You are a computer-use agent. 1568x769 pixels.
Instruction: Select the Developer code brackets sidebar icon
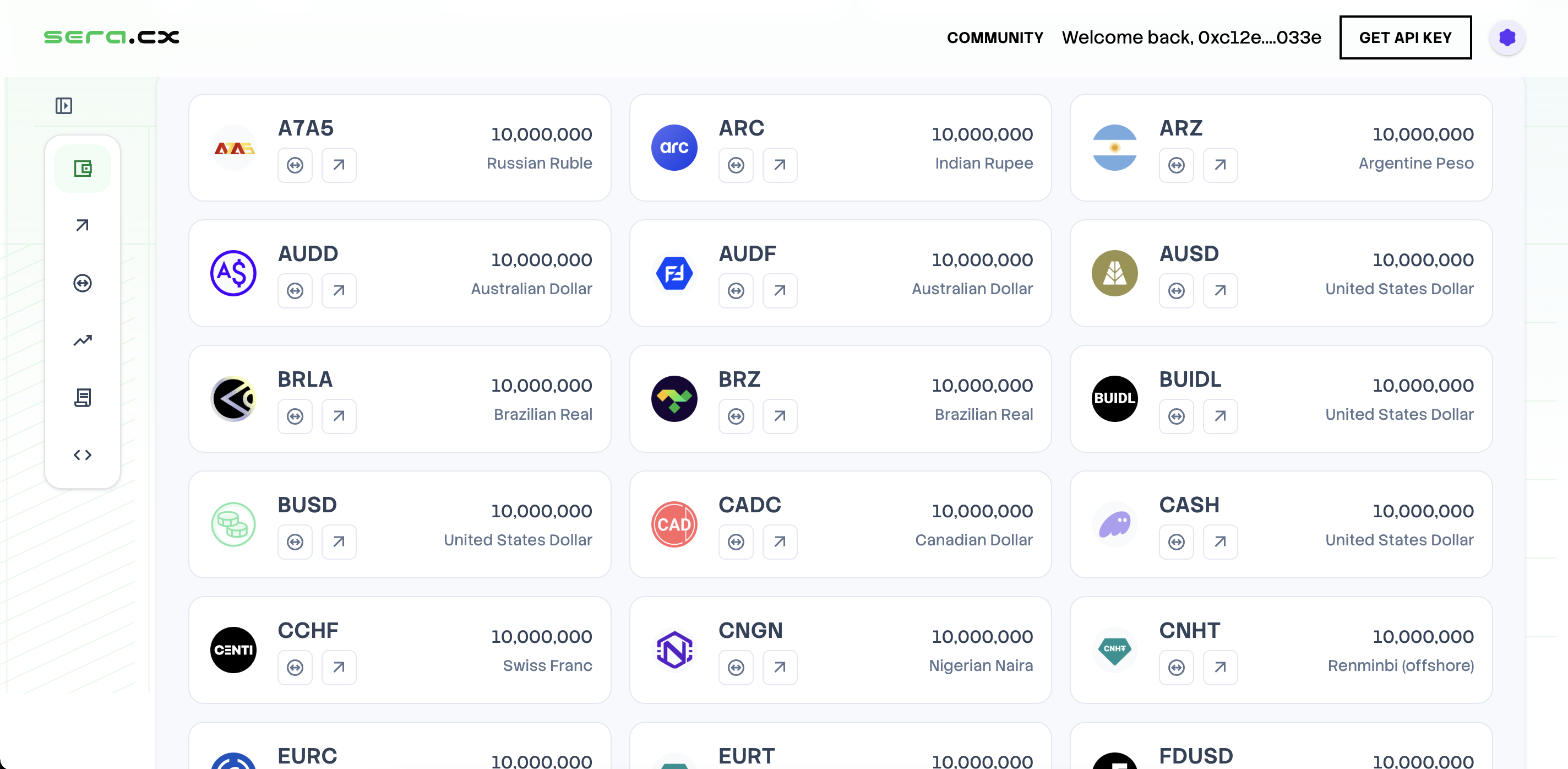pos(82,454)
